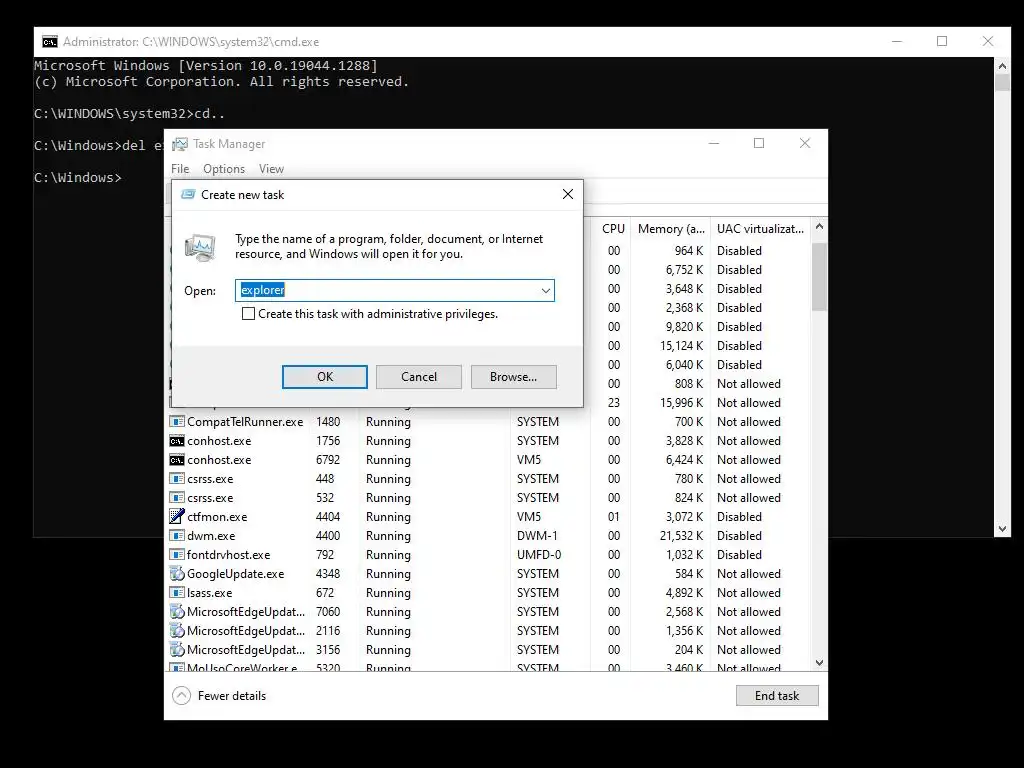Click the cmd window scrollbar thumb
The width and height of the screenshot is (1024, 768).
pos(1002,83)
